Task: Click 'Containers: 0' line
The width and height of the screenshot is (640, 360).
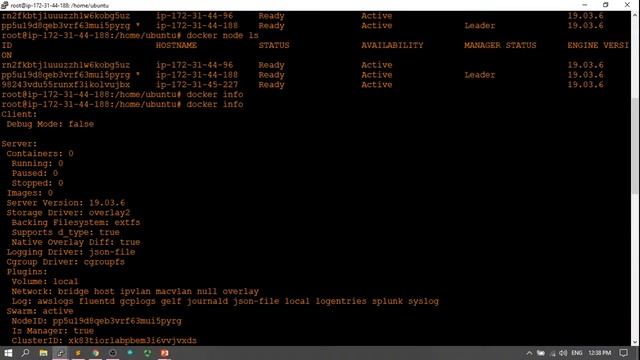Action: coord(40,153)
